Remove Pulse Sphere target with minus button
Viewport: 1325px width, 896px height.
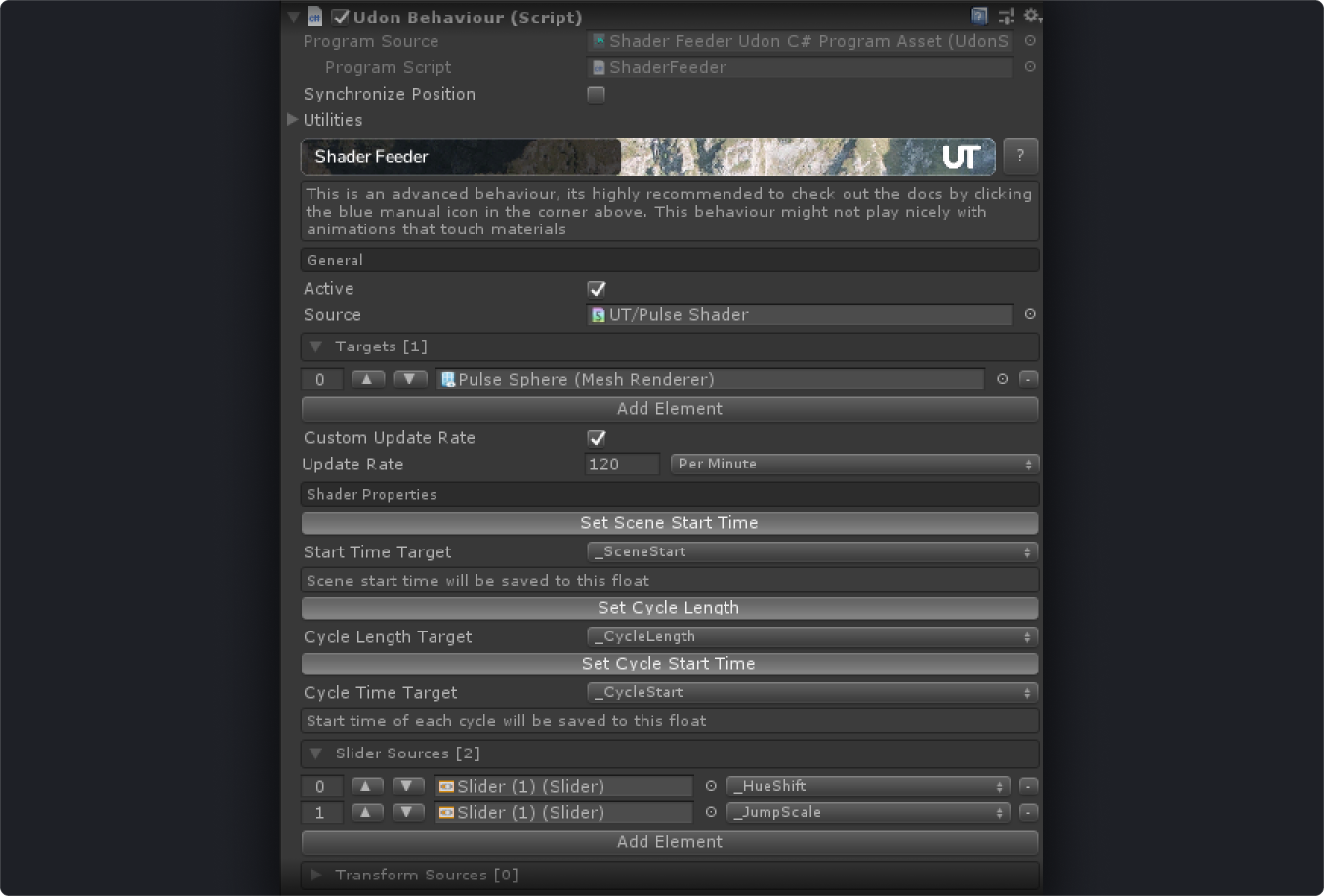click(1028, 379)
